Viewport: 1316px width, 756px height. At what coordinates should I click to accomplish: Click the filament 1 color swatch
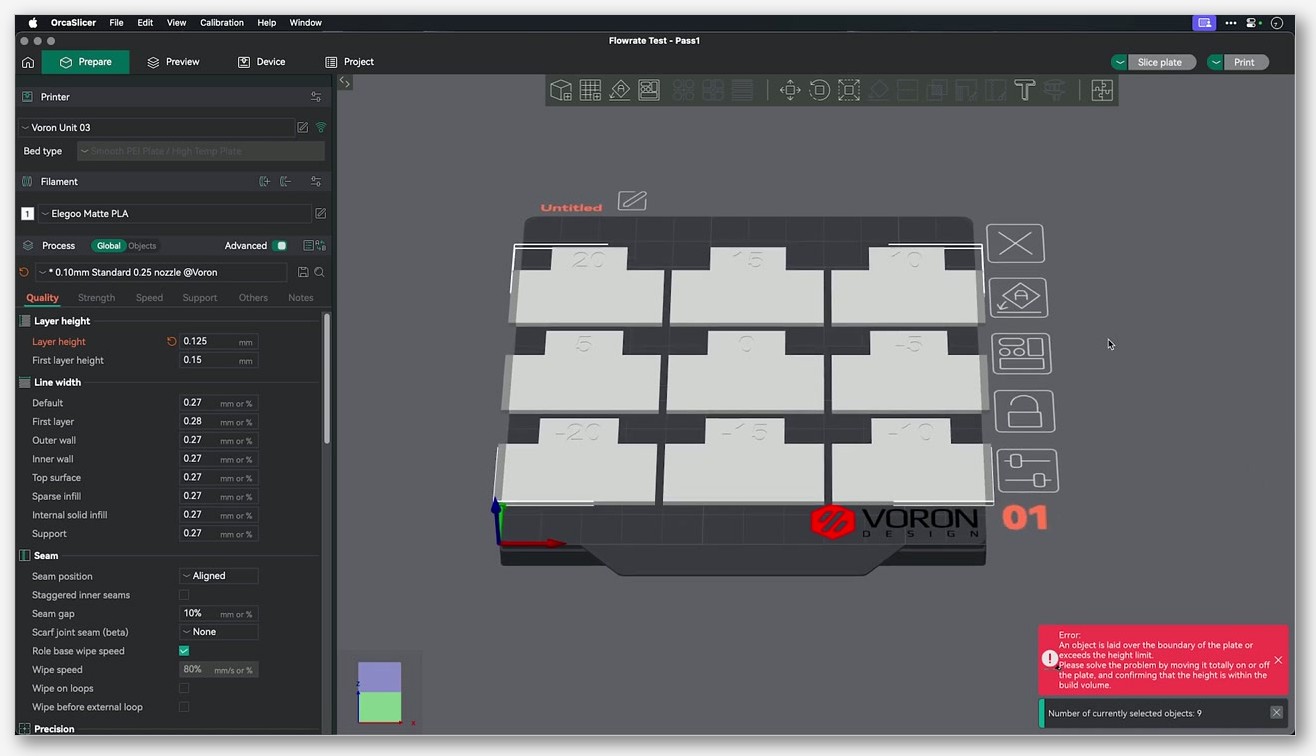coord(27,214)
